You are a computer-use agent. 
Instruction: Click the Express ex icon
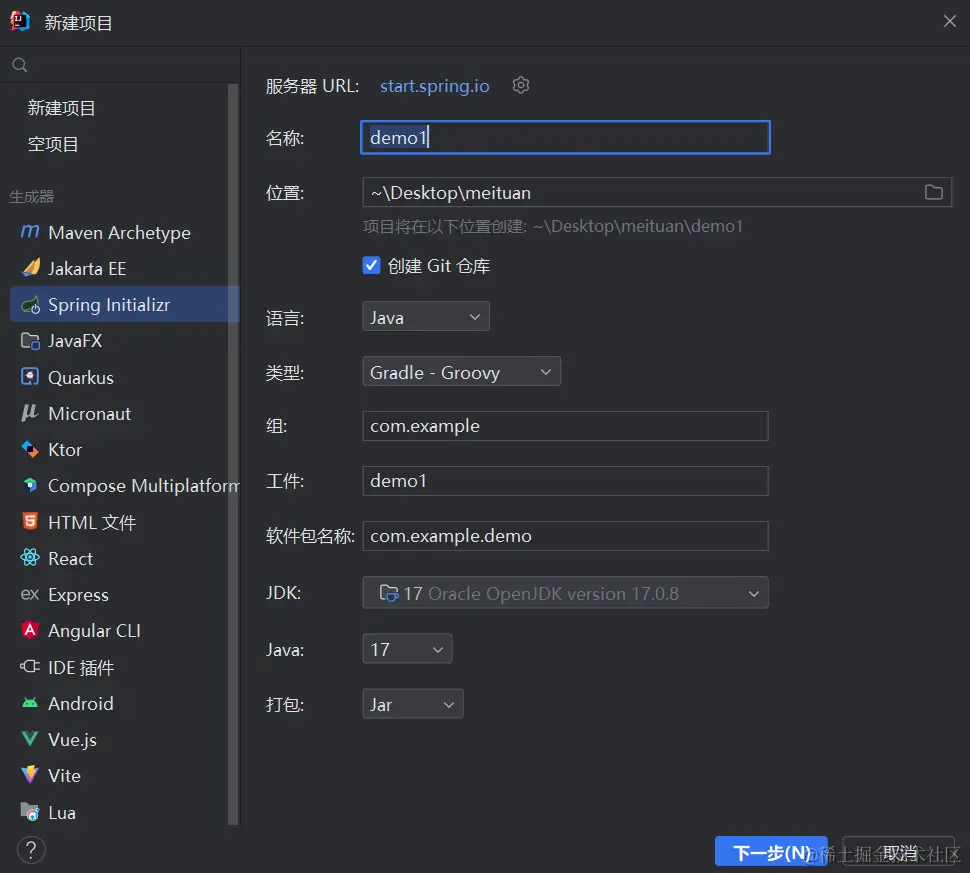click(30, 595)
